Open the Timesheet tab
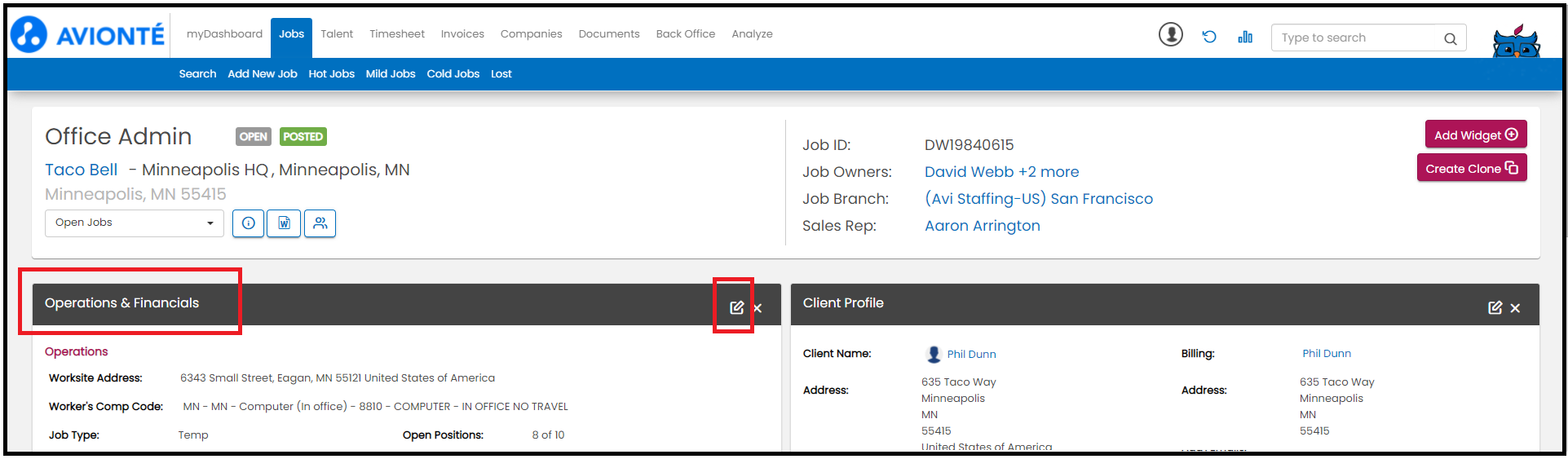1568x459 pixels. click(x=397, y=34)
